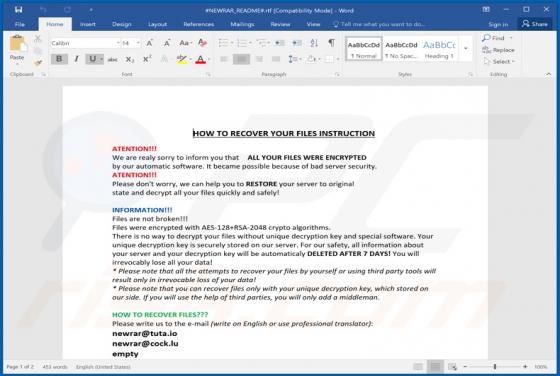Screen dimensions: 560x376
Task: Click Find in the Editing group
Action: [494, 38]
